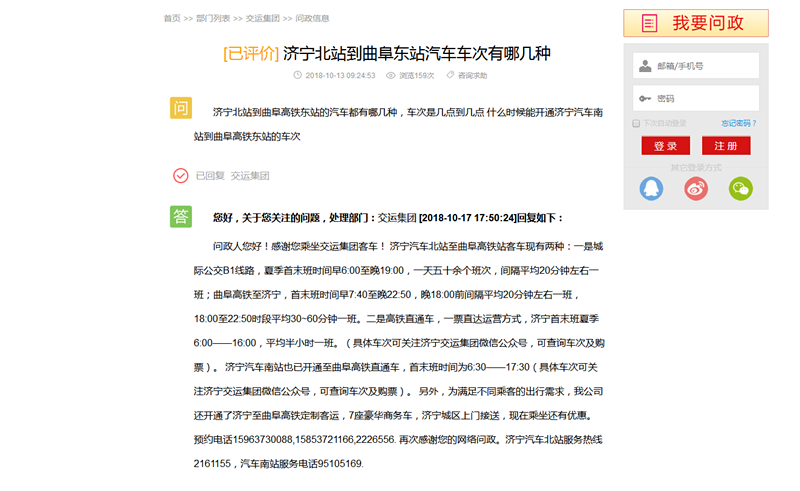
Task: Open the 忘记密码? link
Action: (739, 124)
